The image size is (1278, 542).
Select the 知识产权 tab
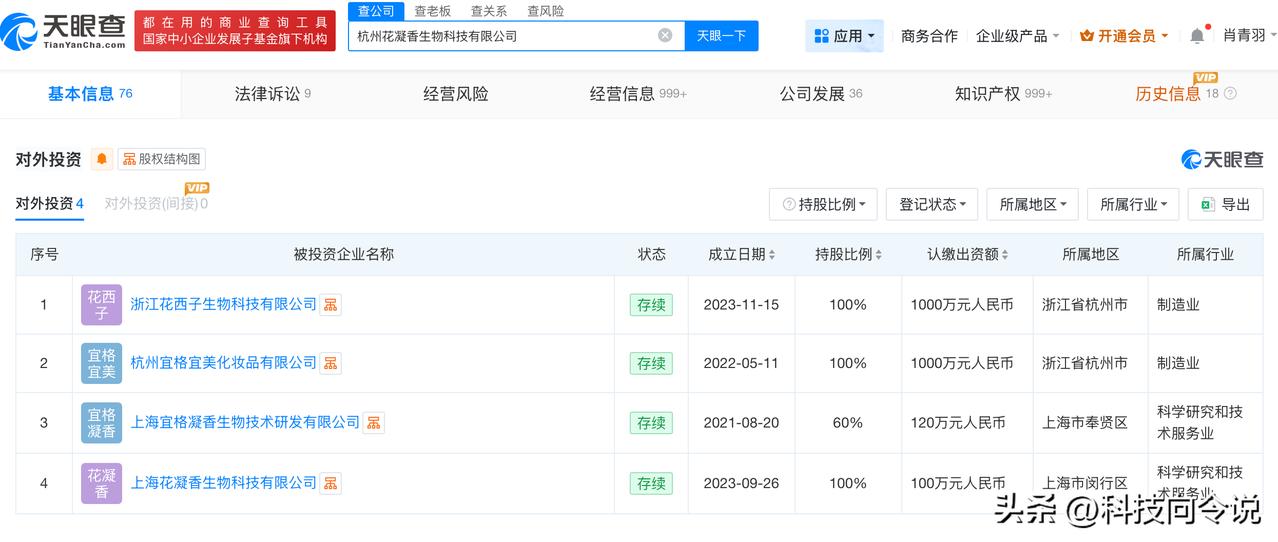pos(1003,94)
